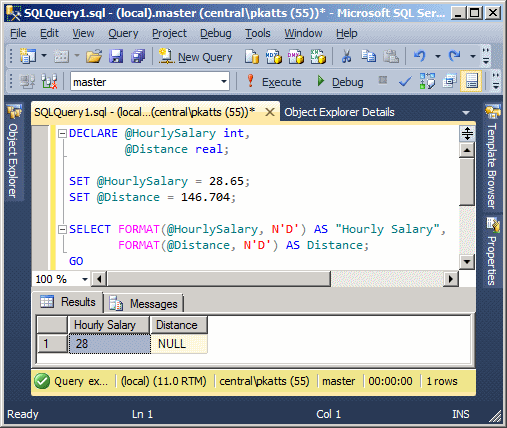Click the New Project toolbar icon
Viewport: 507px width, 428px height.
28,56
